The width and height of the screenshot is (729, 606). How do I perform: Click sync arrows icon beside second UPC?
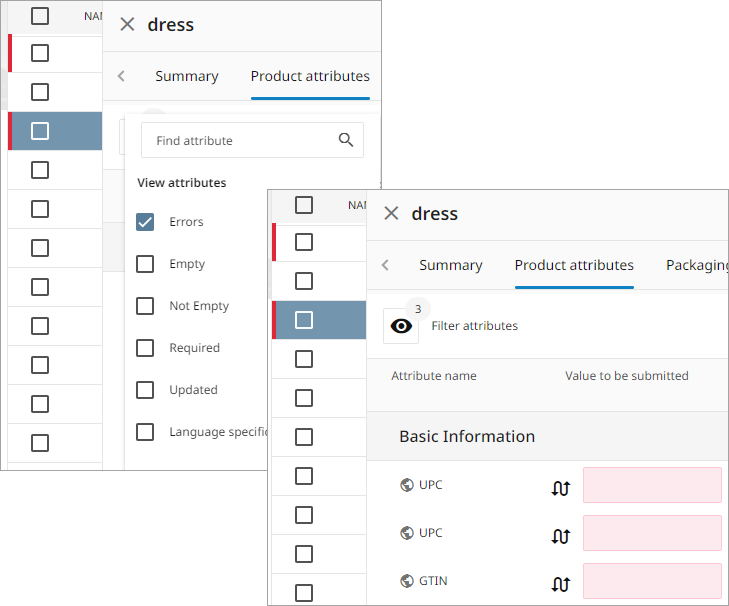point(560,536)
